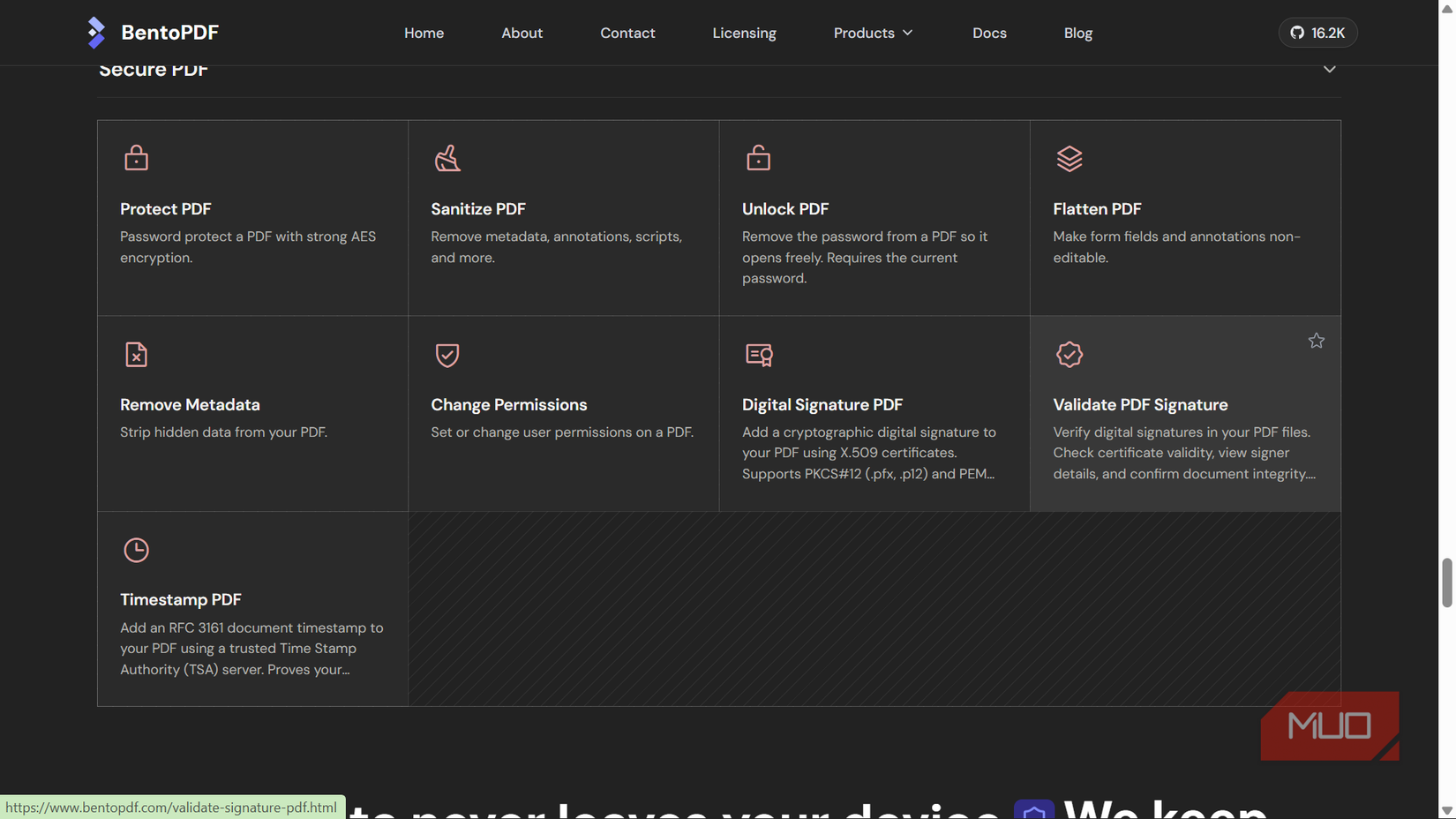Open the Timestamp PDF title link
This screenshot has width=1456, height=819.
pyautogui.click(x=181, y=599)
